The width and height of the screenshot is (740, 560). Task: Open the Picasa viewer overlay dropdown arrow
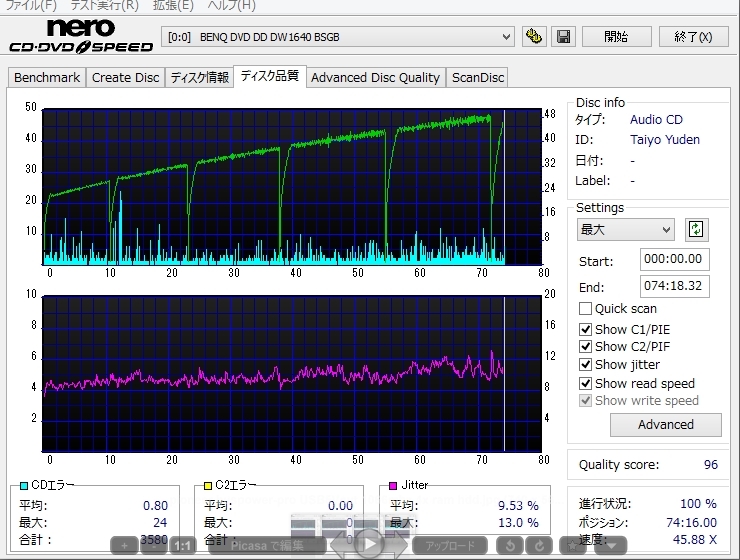point(611,546)
